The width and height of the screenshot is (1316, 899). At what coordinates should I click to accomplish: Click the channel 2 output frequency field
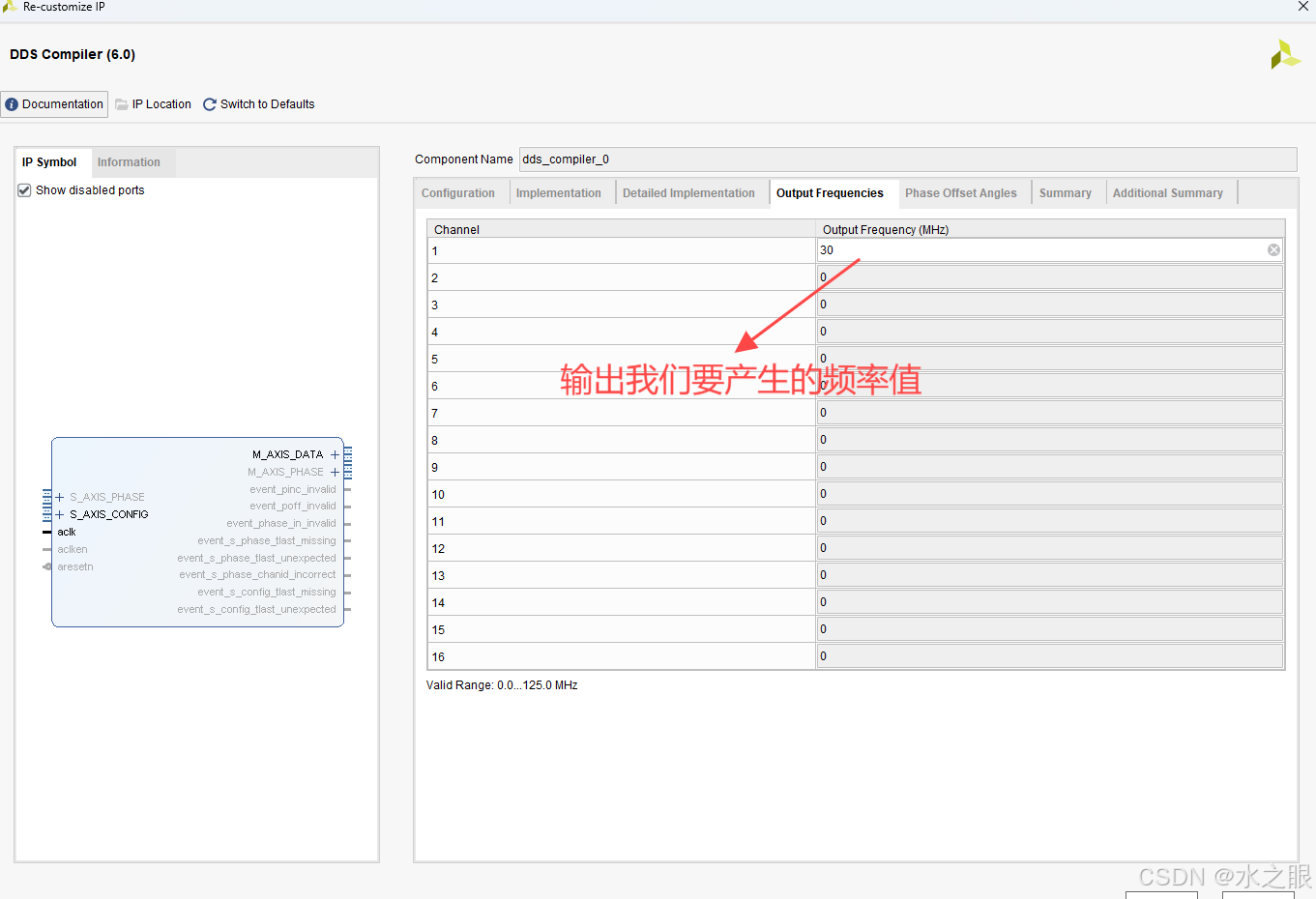coord(1050,277)
